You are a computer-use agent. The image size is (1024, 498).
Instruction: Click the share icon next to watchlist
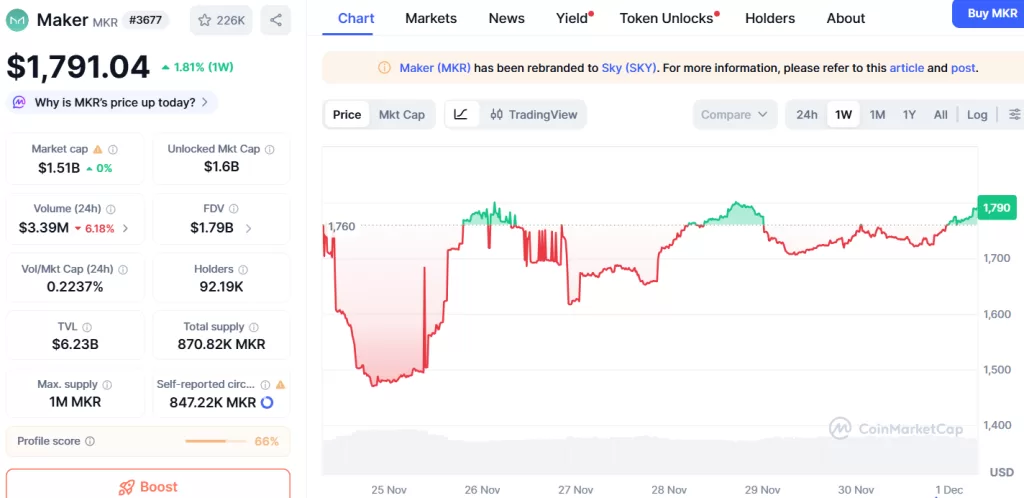click(275, 20)
